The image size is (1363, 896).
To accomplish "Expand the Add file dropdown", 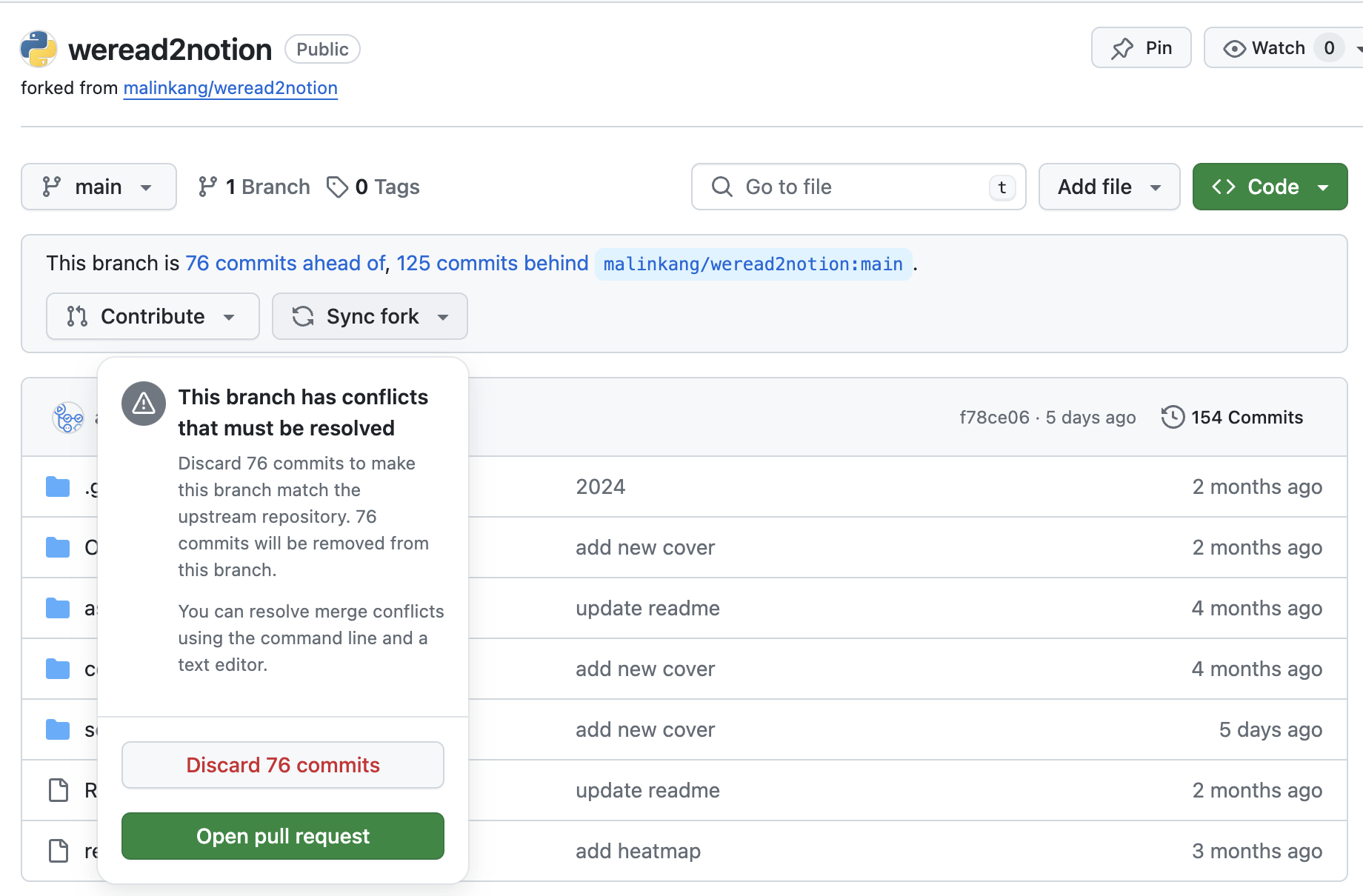I will coord(1109,187).
